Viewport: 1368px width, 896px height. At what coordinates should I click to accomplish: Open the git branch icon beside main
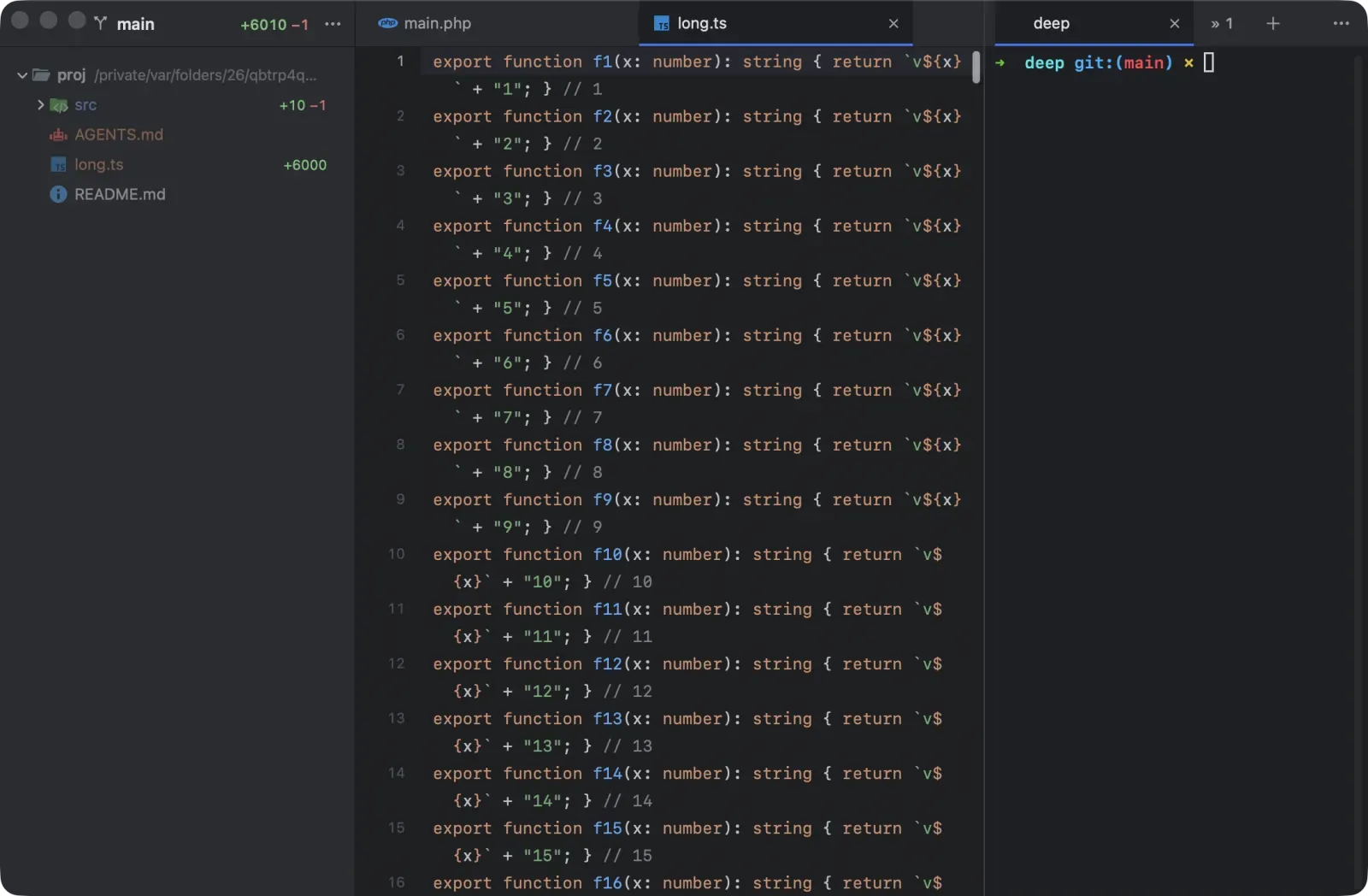101,23
